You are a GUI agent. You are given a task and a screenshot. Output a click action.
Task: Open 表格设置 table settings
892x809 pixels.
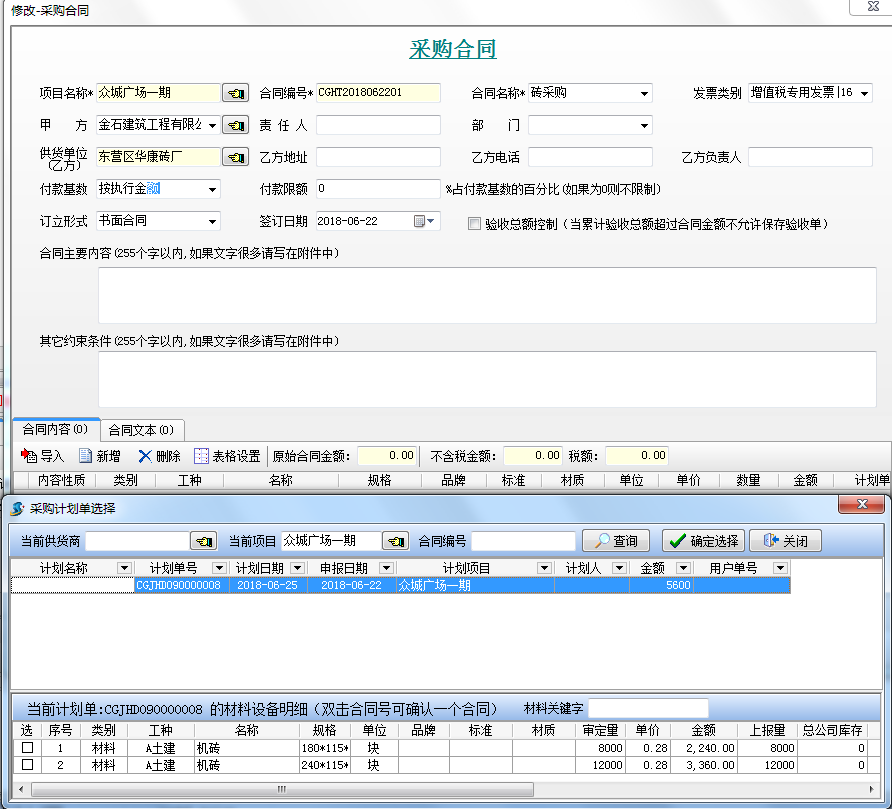point(227,456)
